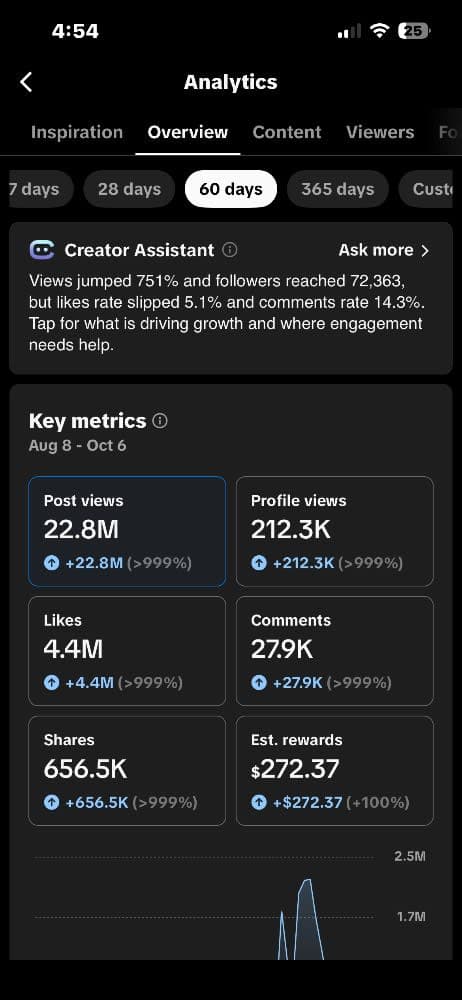Expand Creator Assistant with Ask more chevron
The width and height of the screenshot is (462, 1000).
click(384, 250)
